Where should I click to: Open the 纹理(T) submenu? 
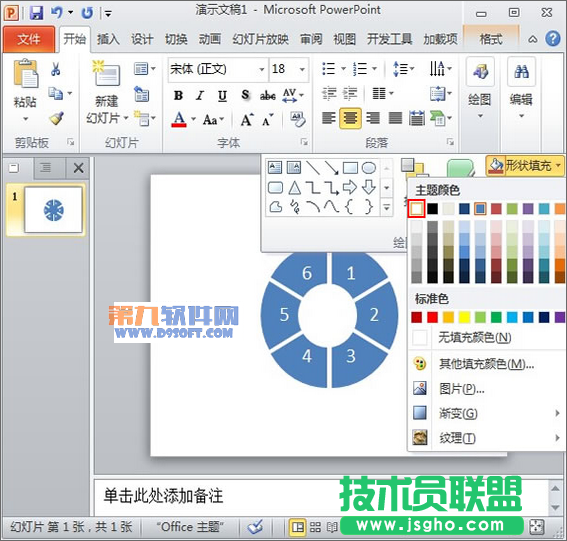point(487,438)
